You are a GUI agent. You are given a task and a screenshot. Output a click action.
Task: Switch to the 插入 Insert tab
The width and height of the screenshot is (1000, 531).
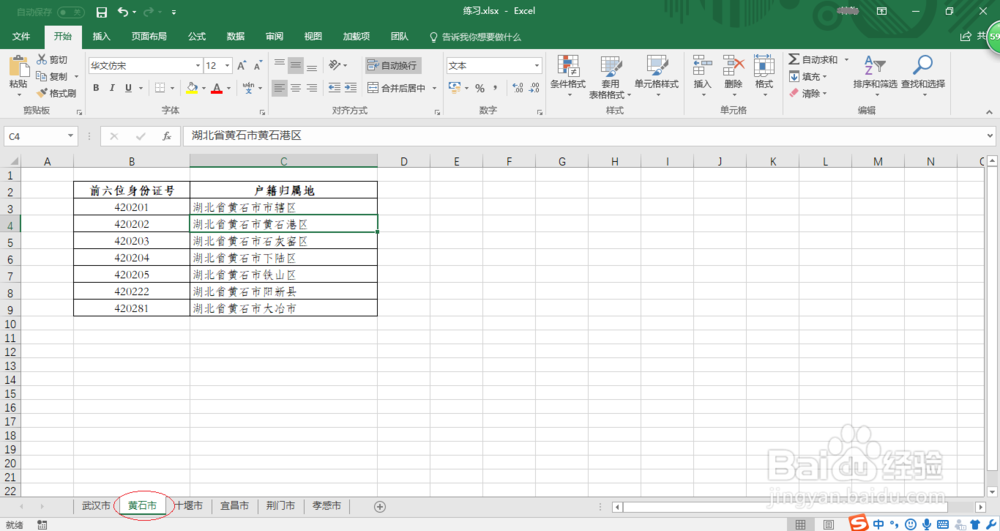(x=101, y=36)
